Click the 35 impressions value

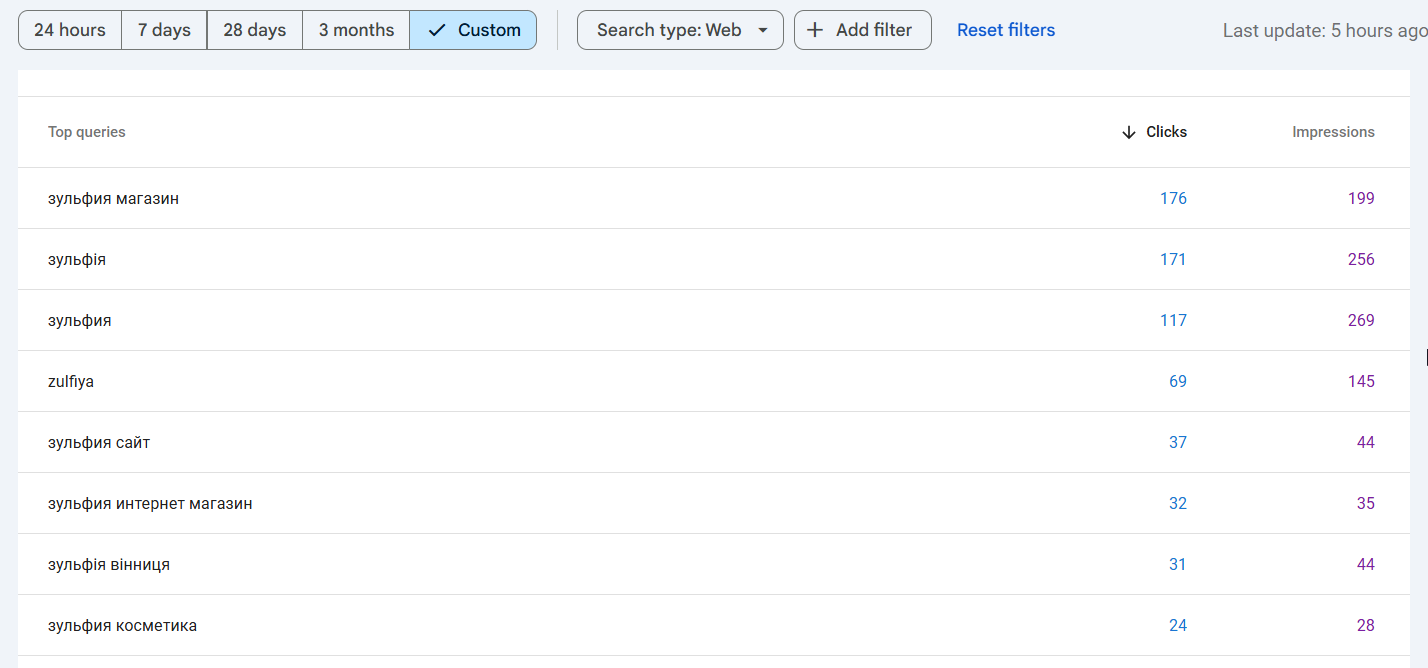click(1366, 503)
